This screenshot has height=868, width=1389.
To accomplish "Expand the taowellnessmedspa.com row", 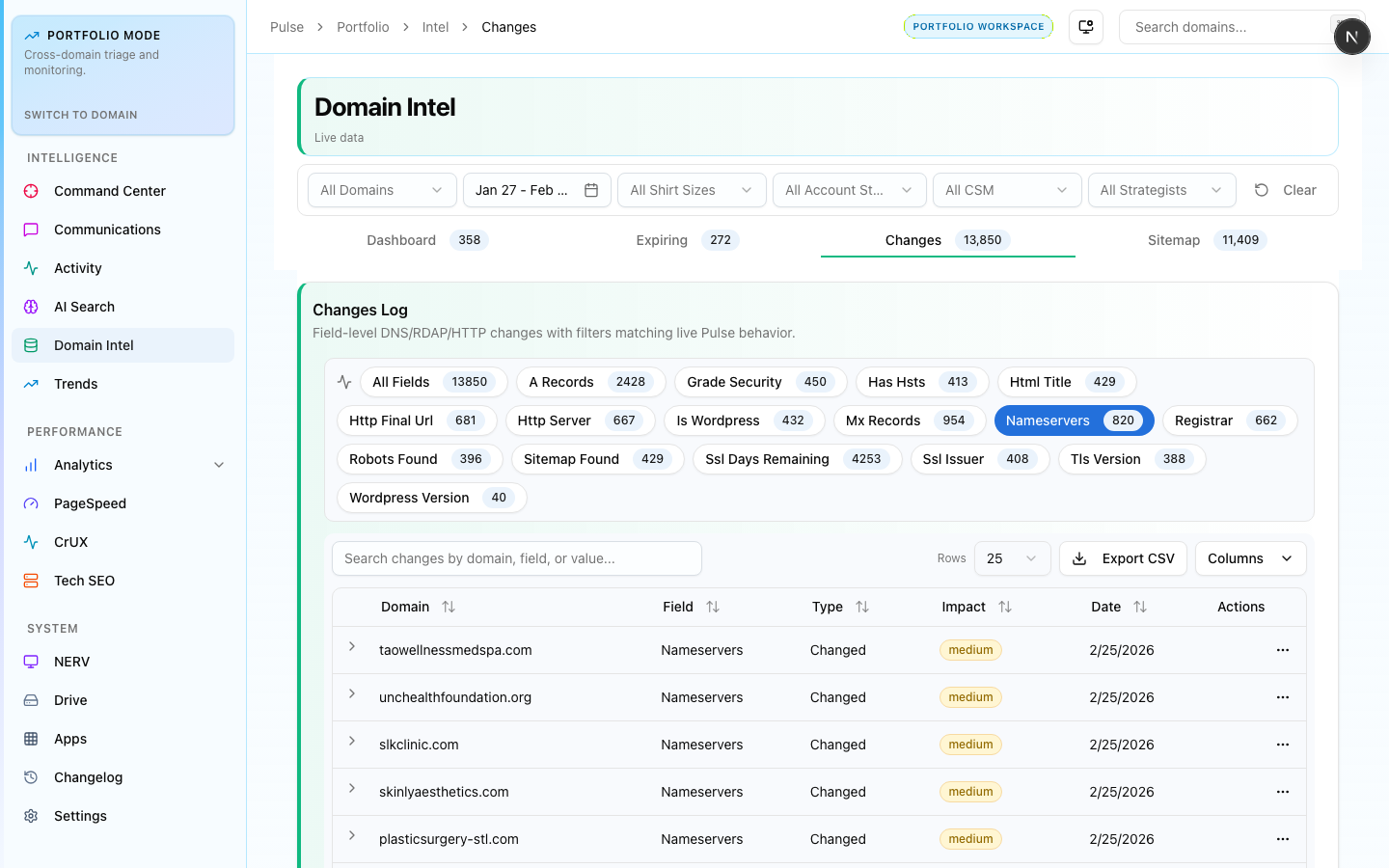I will pos(352,646).
